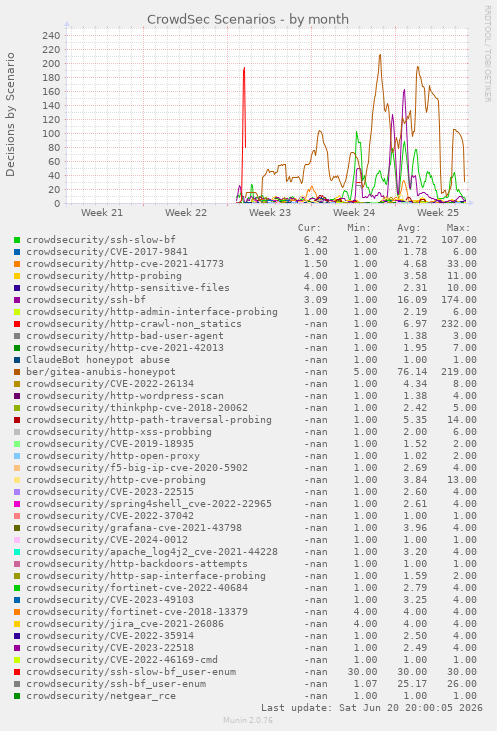This screenshot has height=731, width=497.
Task: Click the Max: column header
Action: (458, 228)
